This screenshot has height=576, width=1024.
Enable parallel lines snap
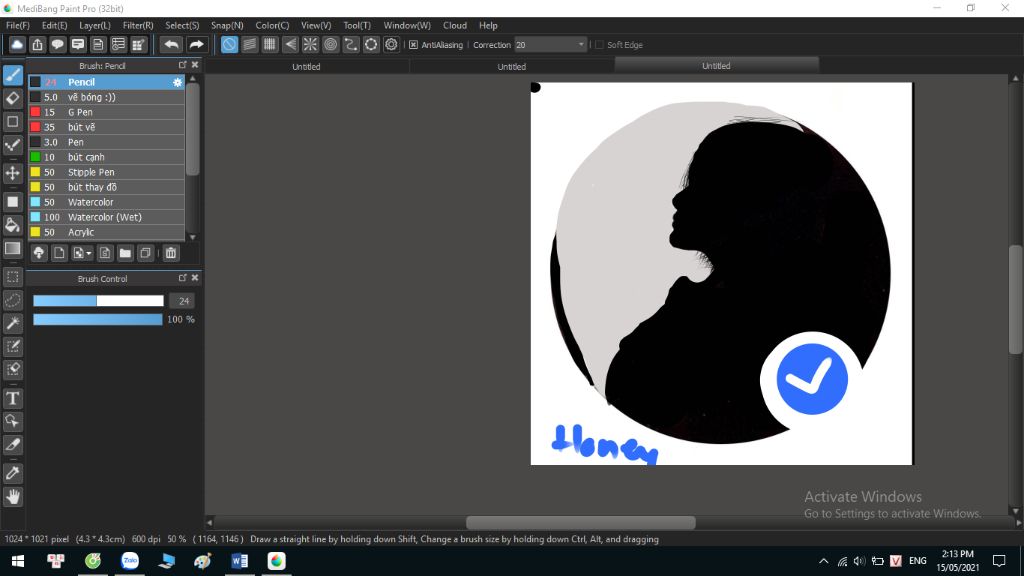click(x=249, y=44)
